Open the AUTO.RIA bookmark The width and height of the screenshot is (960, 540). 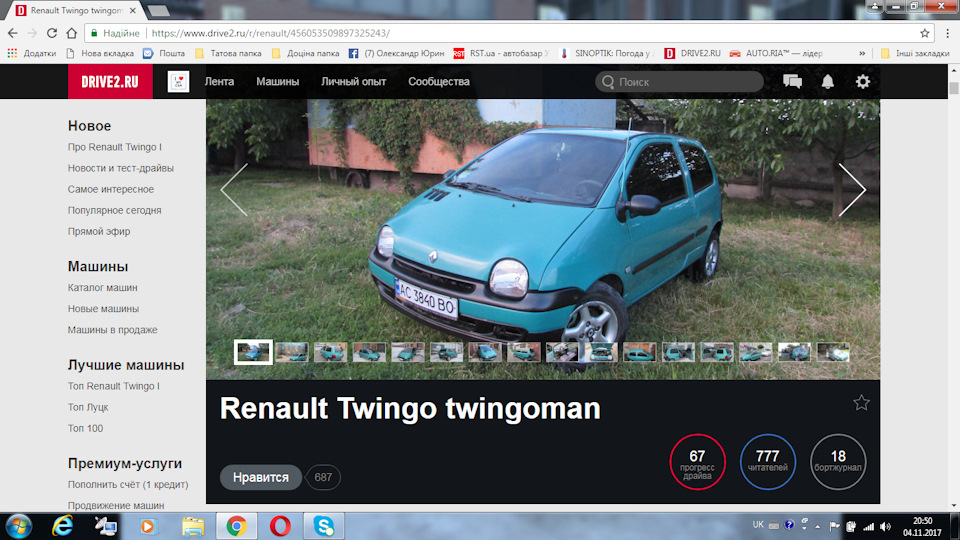click(776, 53)
